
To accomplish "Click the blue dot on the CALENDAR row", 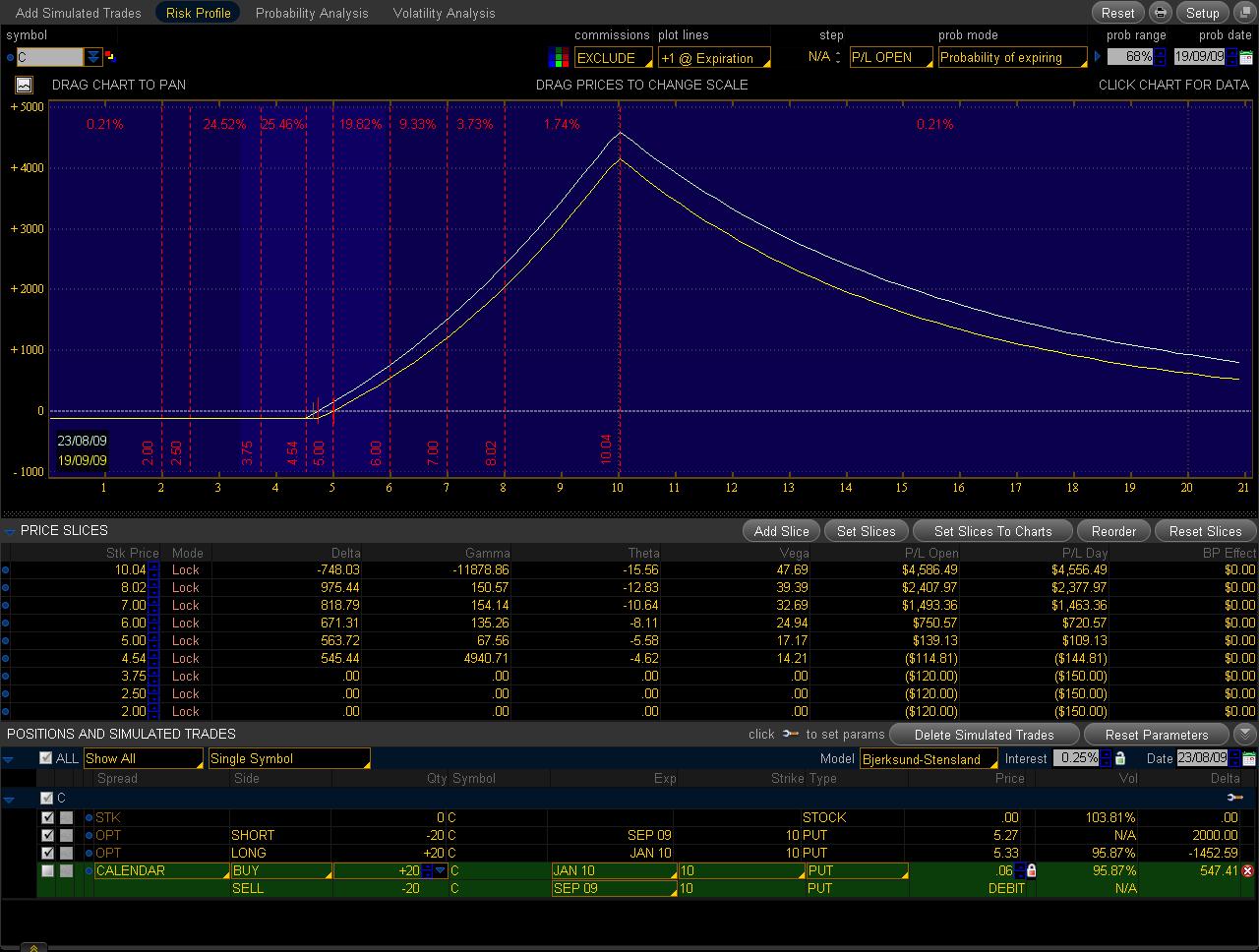I will [x=89, y=870].
